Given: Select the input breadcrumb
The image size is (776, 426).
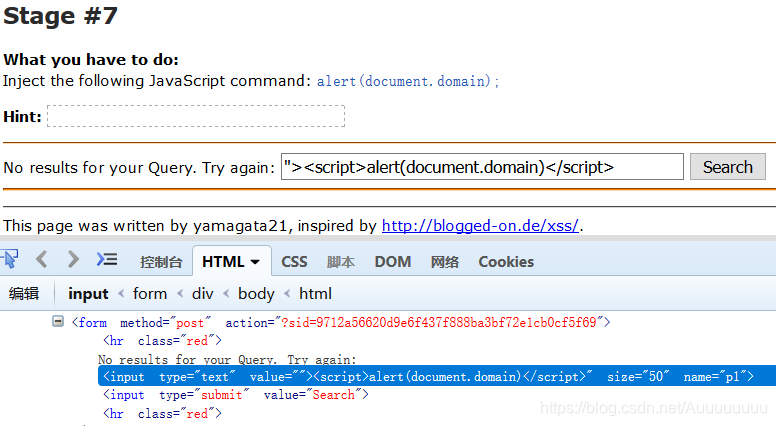Looking at the screenshot, I should coord(88,294).
